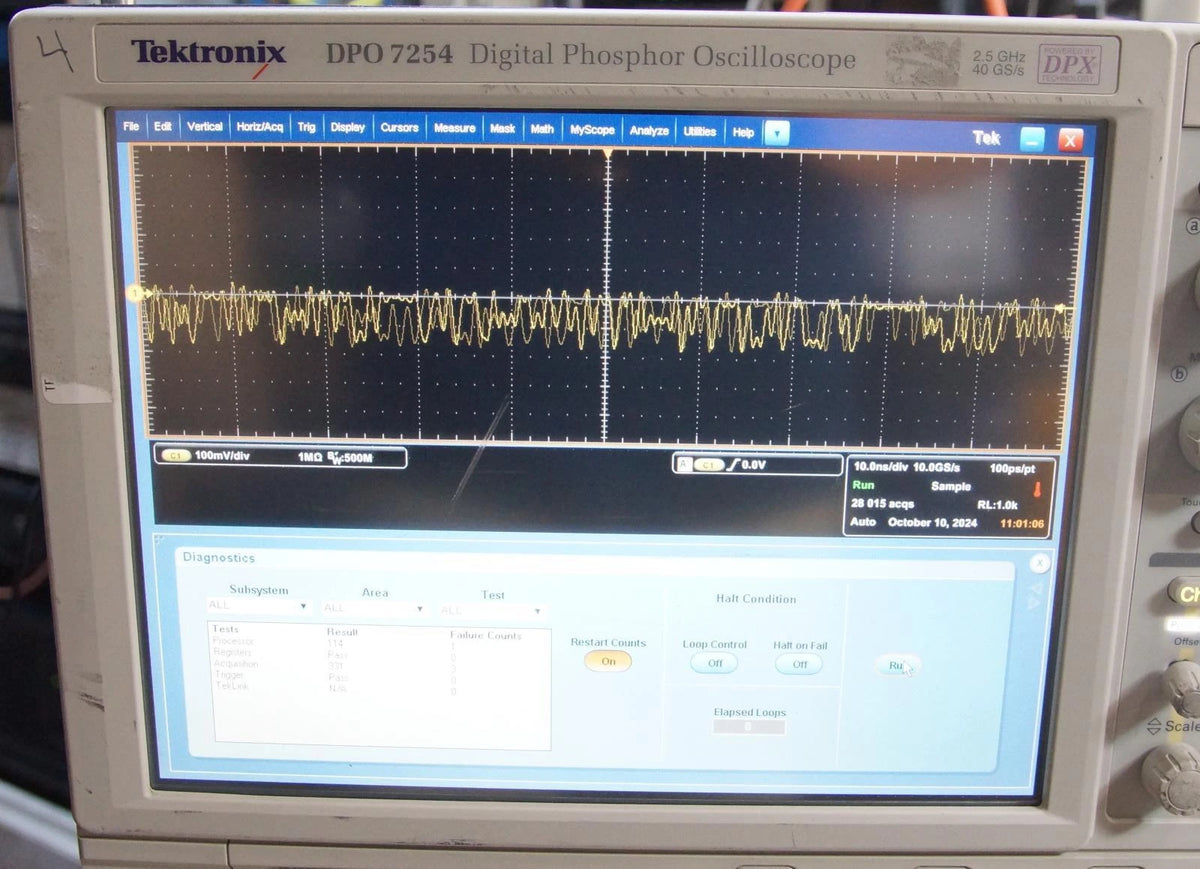Open the MyScope menu
The image size is (1200, 869).
pyautogui.click(x=592, y=130)
